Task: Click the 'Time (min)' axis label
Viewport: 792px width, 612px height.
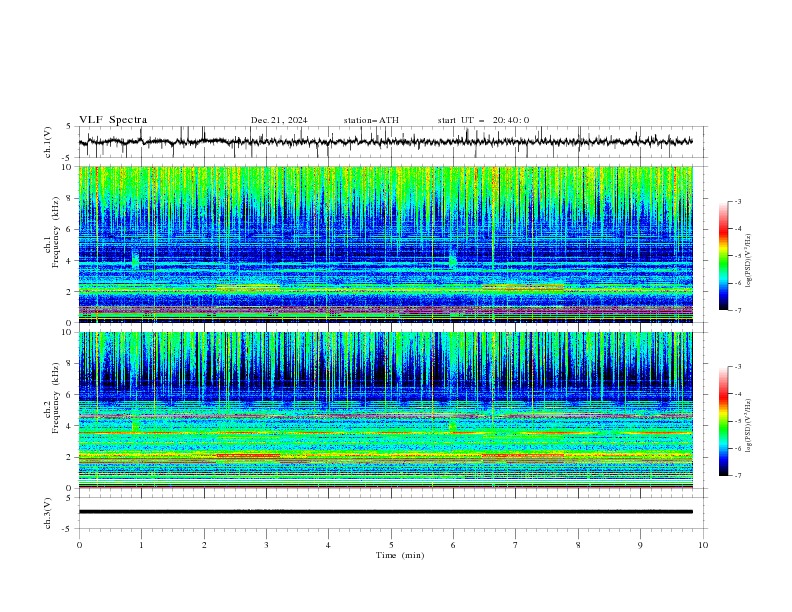Action: tap(400, 555)
